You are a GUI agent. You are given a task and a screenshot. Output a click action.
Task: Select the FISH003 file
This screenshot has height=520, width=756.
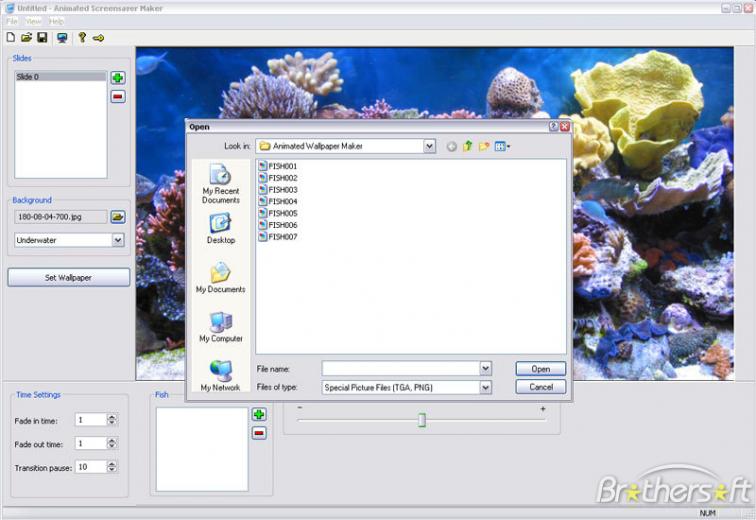278,189
